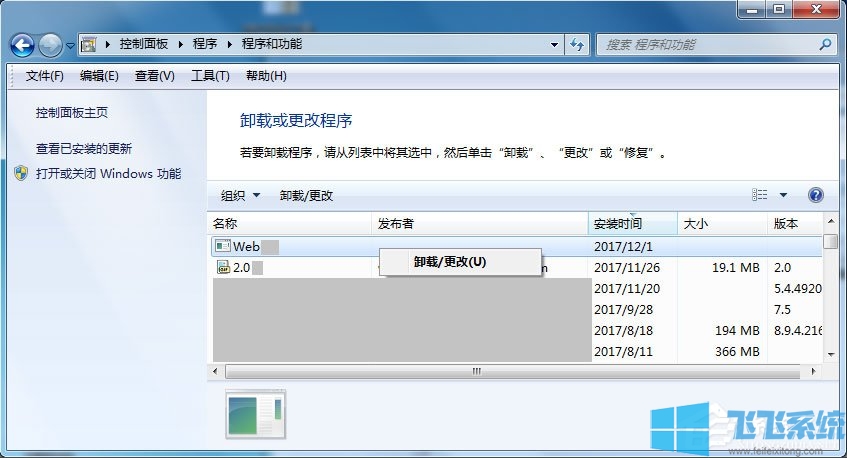
Task: Close the Programs and Features window
Action: pos(816,9)
